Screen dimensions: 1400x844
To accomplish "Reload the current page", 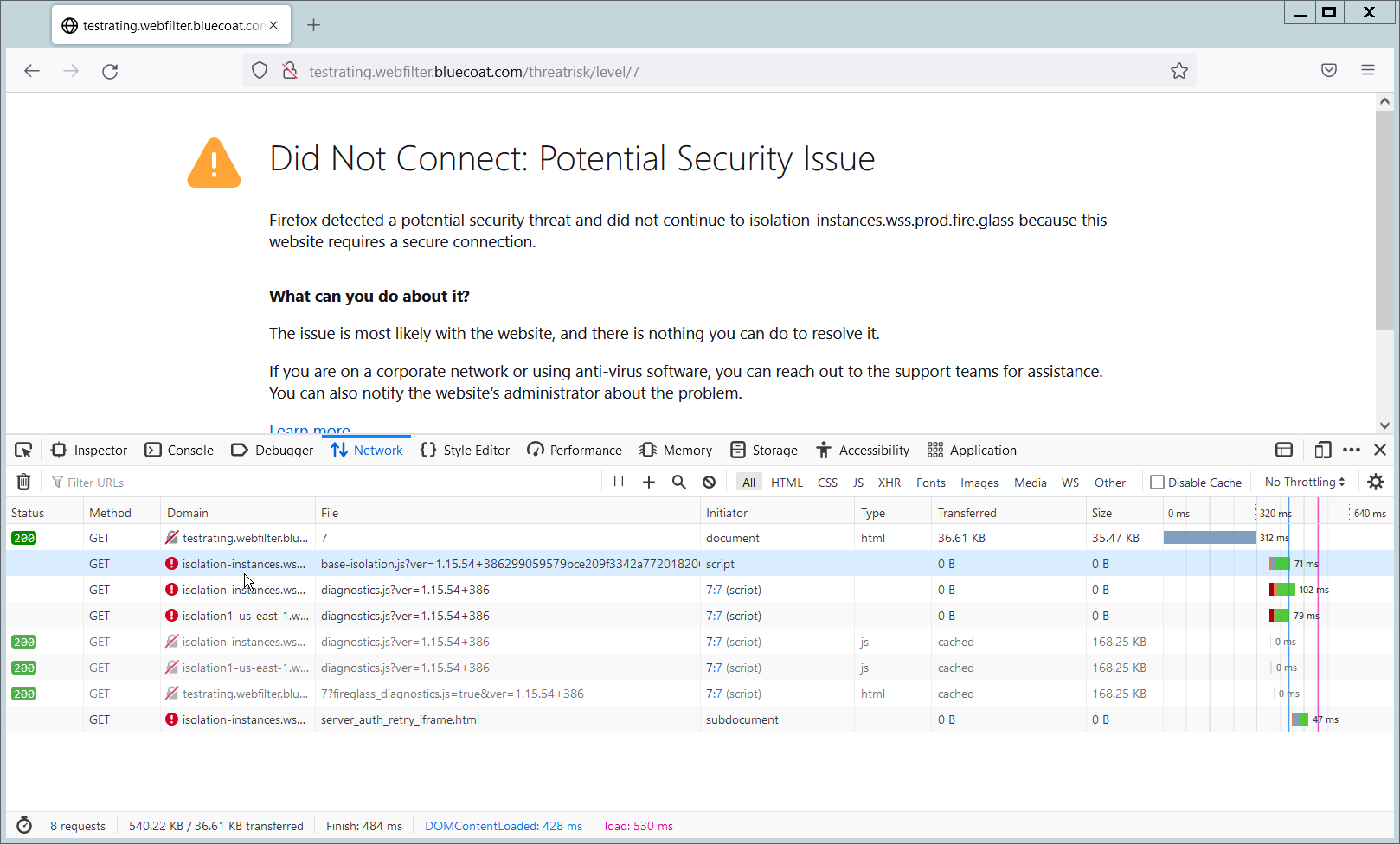I will click(x=110, y=71).
